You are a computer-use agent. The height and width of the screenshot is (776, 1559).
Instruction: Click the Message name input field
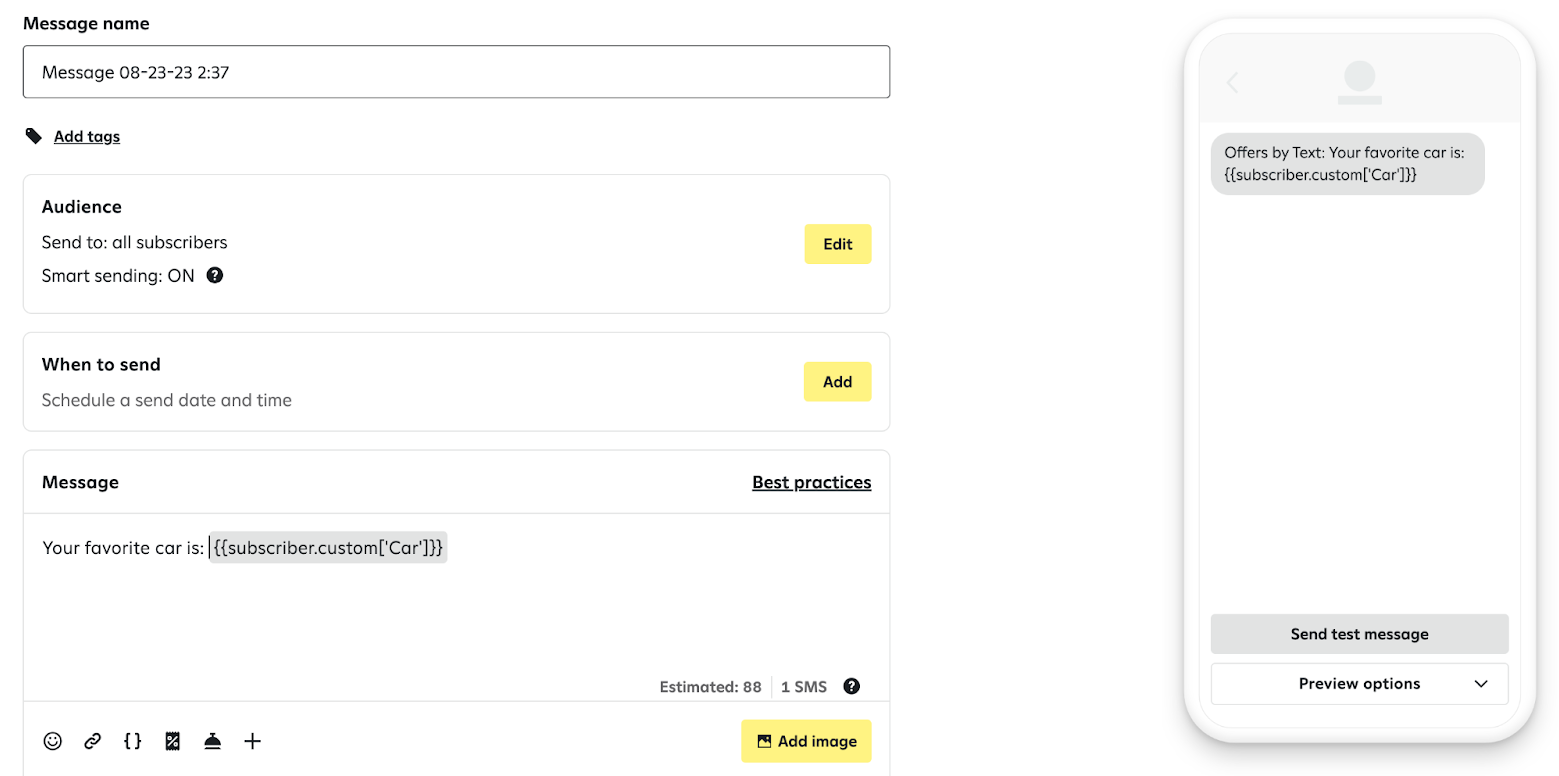[x=456, y=72]
